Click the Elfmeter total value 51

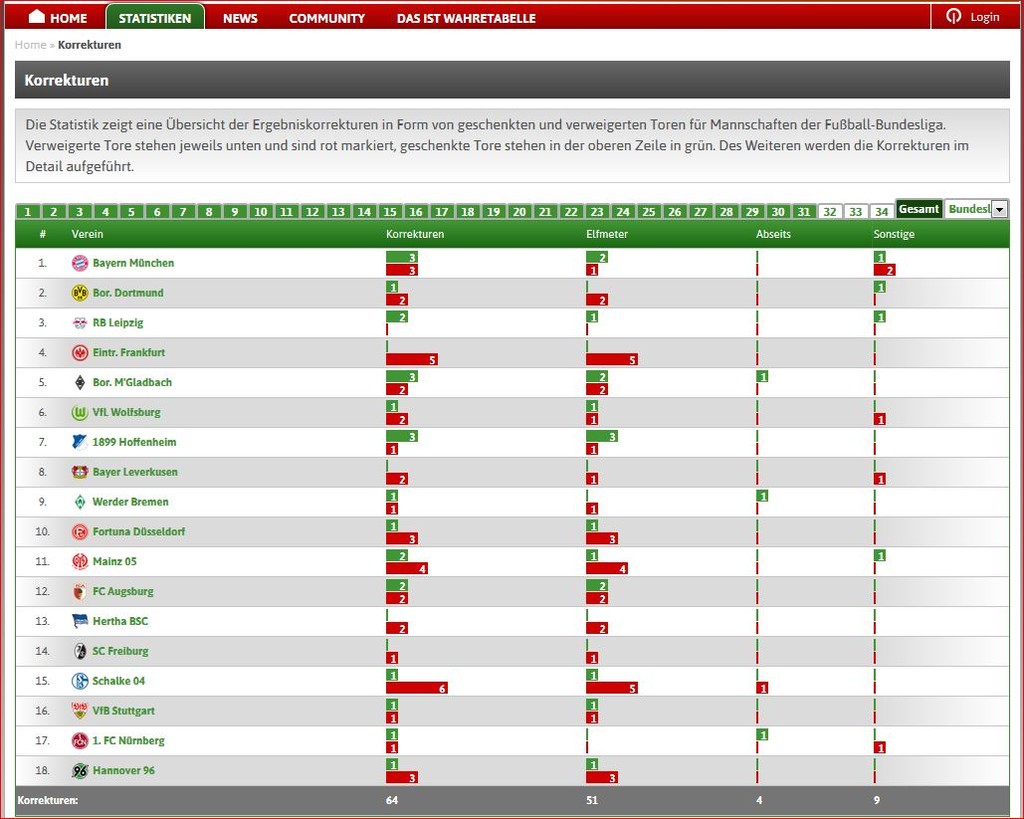592,800
